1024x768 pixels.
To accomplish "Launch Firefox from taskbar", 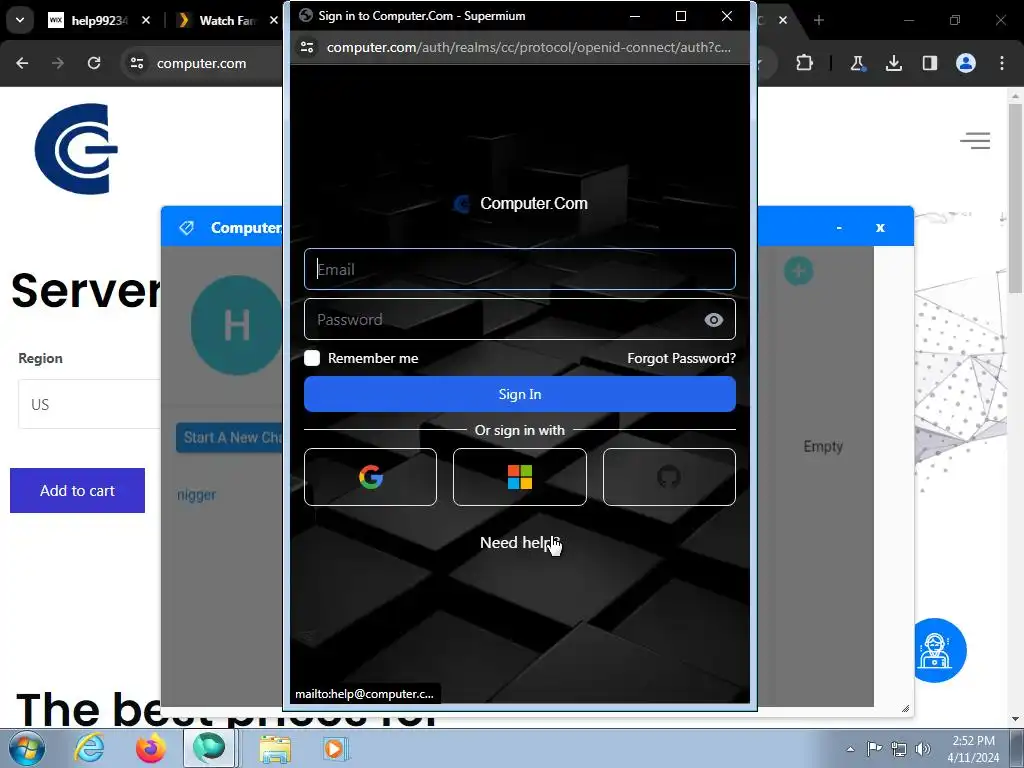I will click(x=150, y=748).
